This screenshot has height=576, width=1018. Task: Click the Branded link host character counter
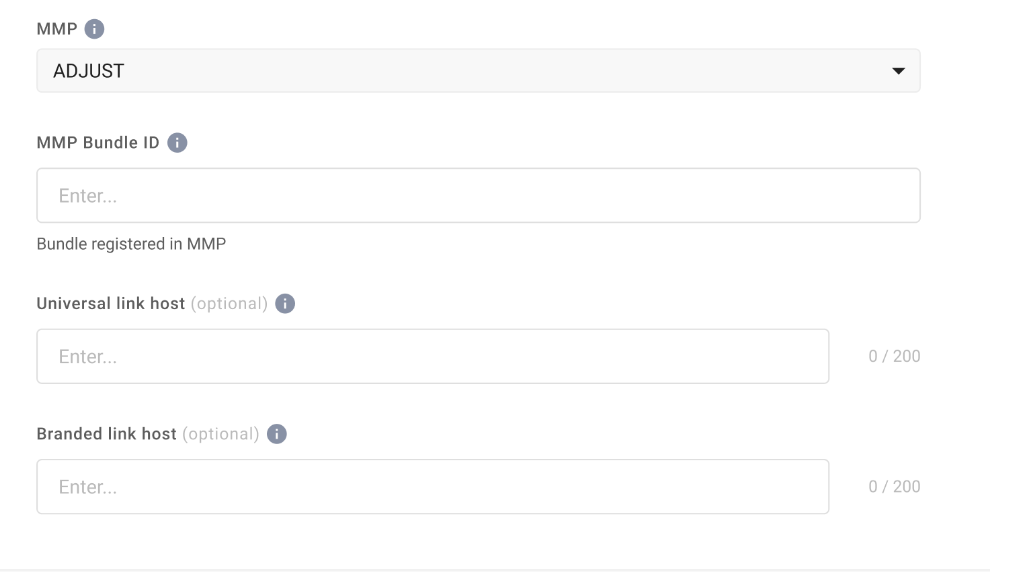[894, 487]
